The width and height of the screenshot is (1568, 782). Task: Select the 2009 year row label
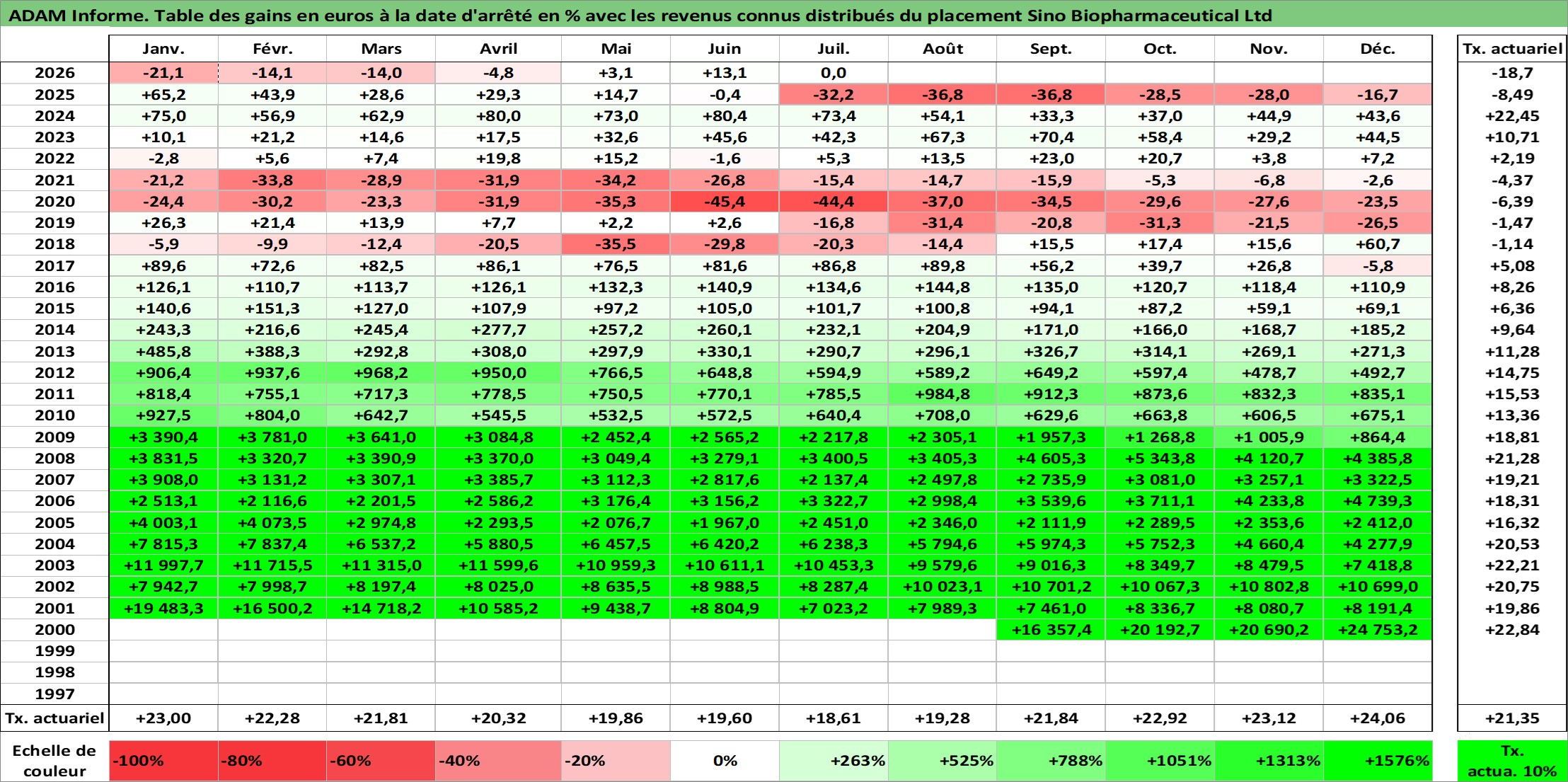tap(54, 437)
